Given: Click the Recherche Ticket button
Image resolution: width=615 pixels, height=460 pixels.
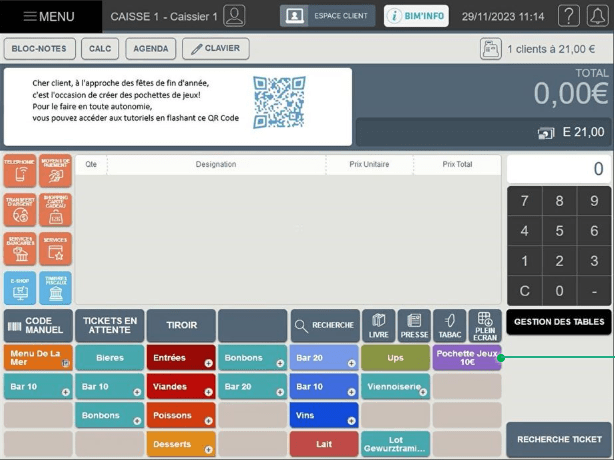Looking at the screenshot, I should 559,439.
